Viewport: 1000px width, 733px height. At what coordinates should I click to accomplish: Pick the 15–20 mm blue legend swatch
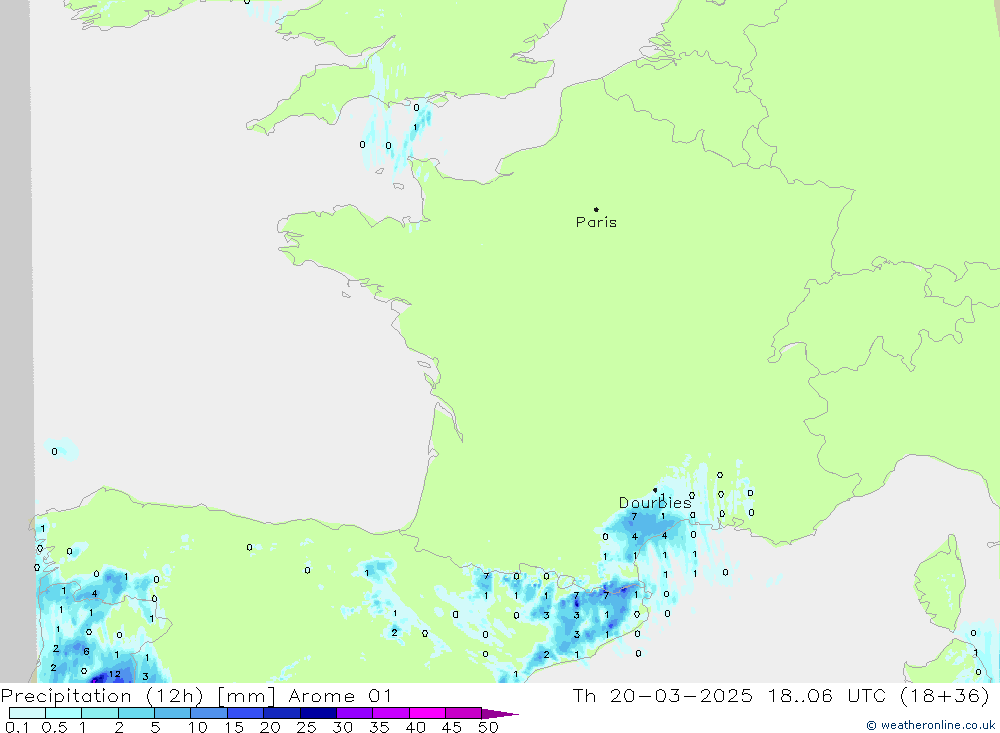245,713
